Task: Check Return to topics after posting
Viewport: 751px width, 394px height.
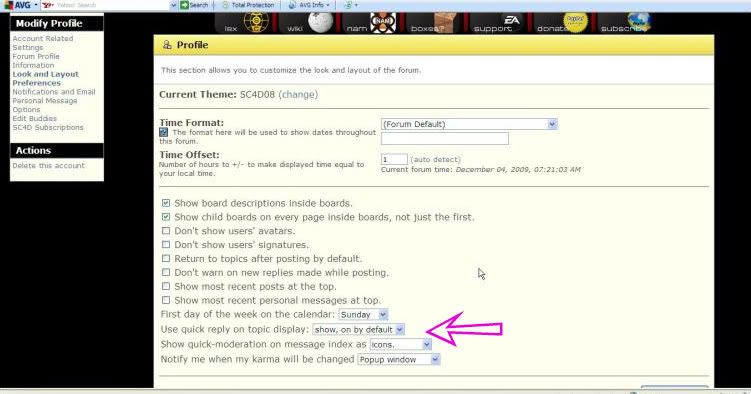Action: (x=166, y=259)
